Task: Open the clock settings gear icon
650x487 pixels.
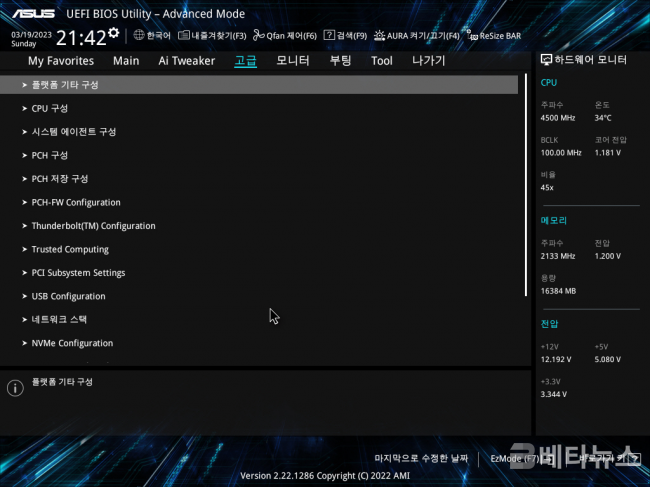Action: click(114, 33)
